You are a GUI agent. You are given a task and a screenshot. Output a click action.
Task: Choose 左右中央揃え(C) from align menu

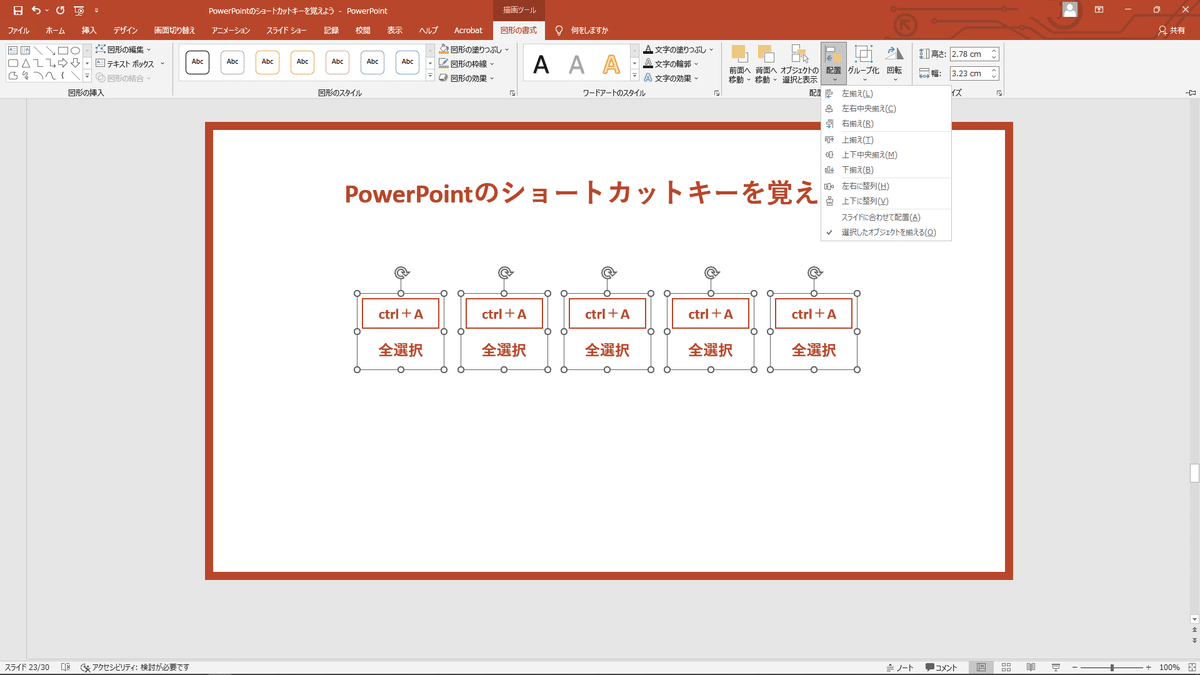tap(885, 108)
